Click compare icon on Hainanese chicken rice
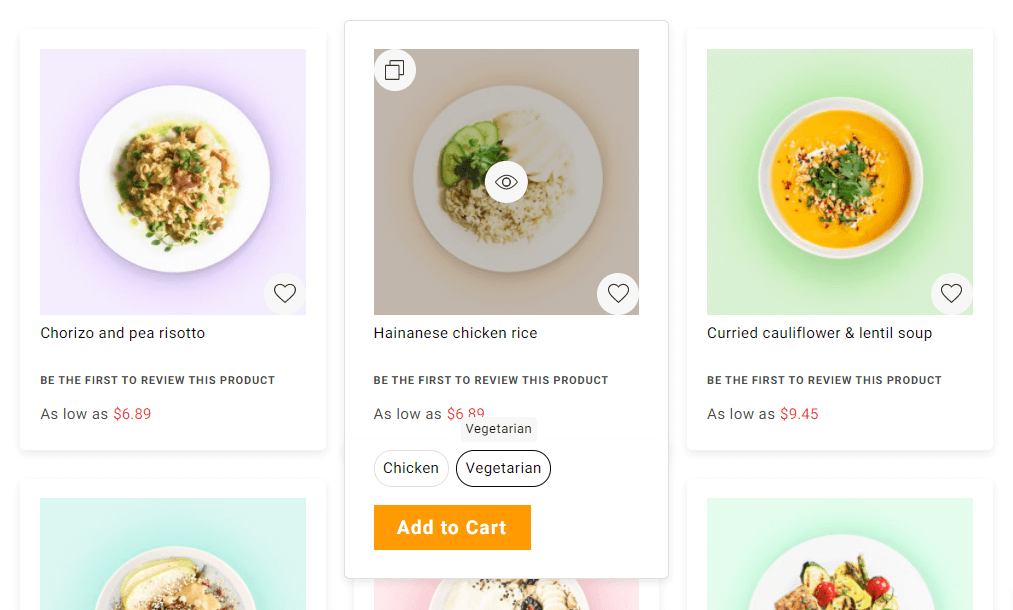The width and height of the screenshot is (1013, 610). 395,70
